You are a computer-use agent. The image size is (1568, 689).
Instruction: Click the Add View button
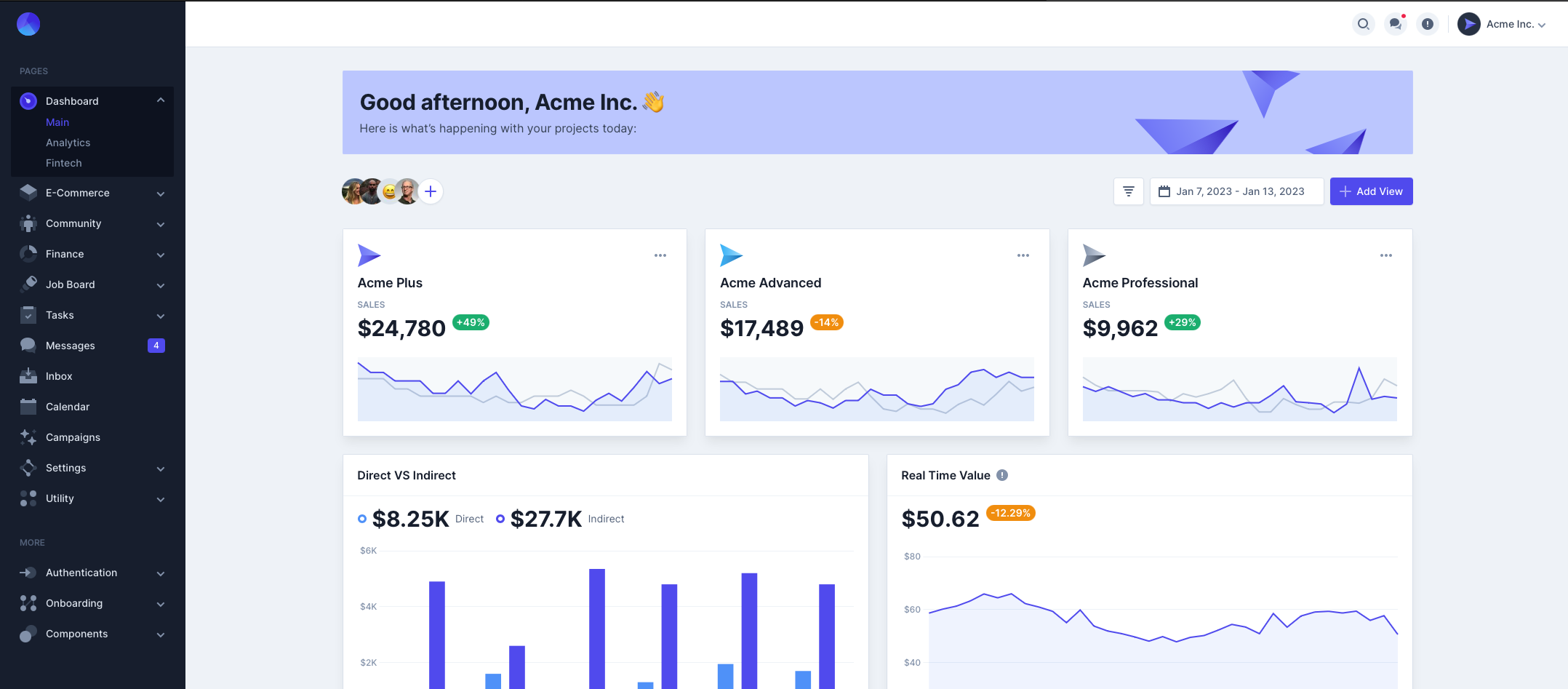[1371, 191]
